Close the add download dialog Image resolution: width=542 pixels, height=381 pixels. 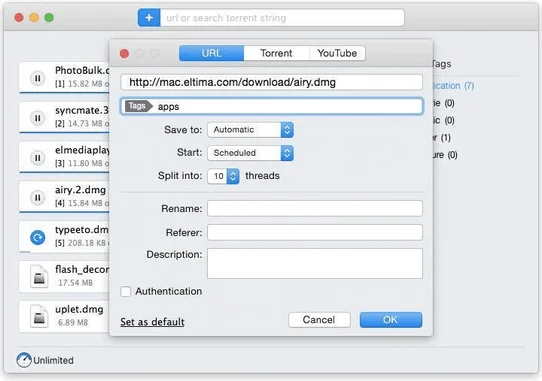click(x=124, y=54)
